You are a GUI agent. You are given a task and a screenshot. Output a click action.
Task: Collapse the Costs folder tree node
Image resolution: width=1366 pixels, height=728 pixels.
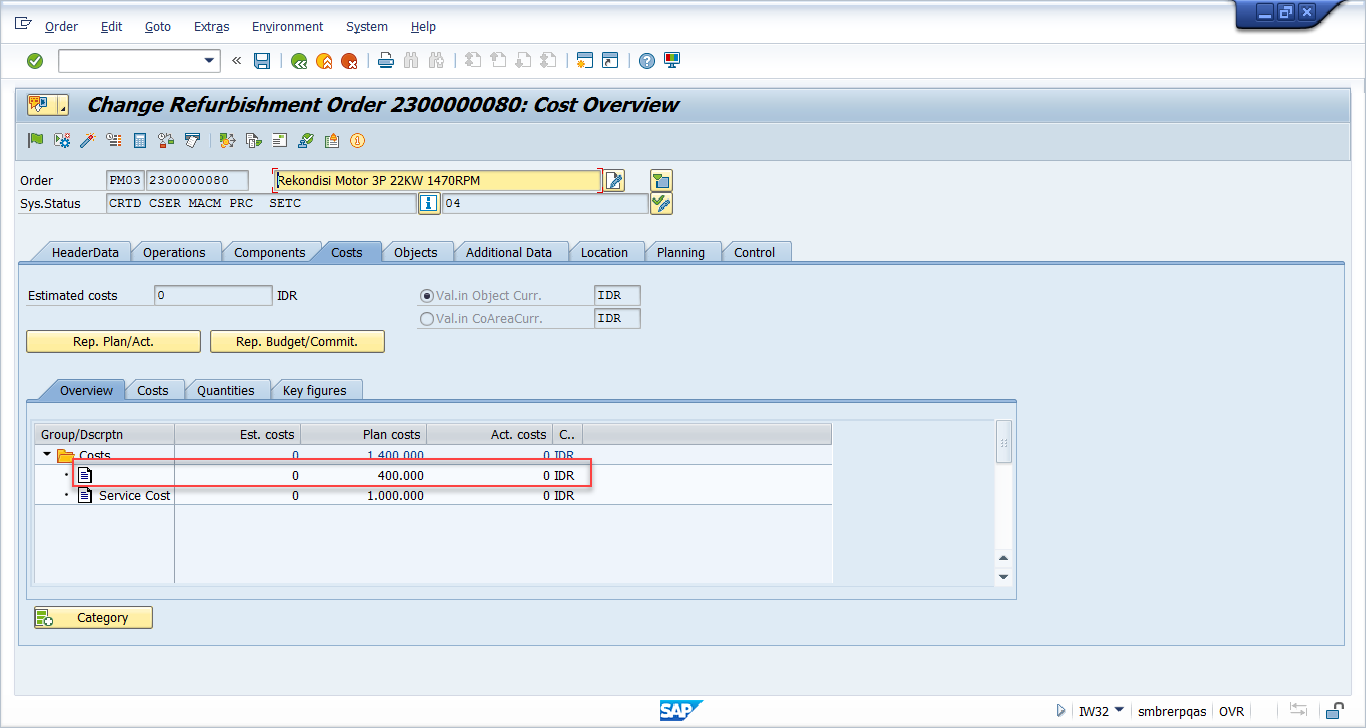coord(47,455)
